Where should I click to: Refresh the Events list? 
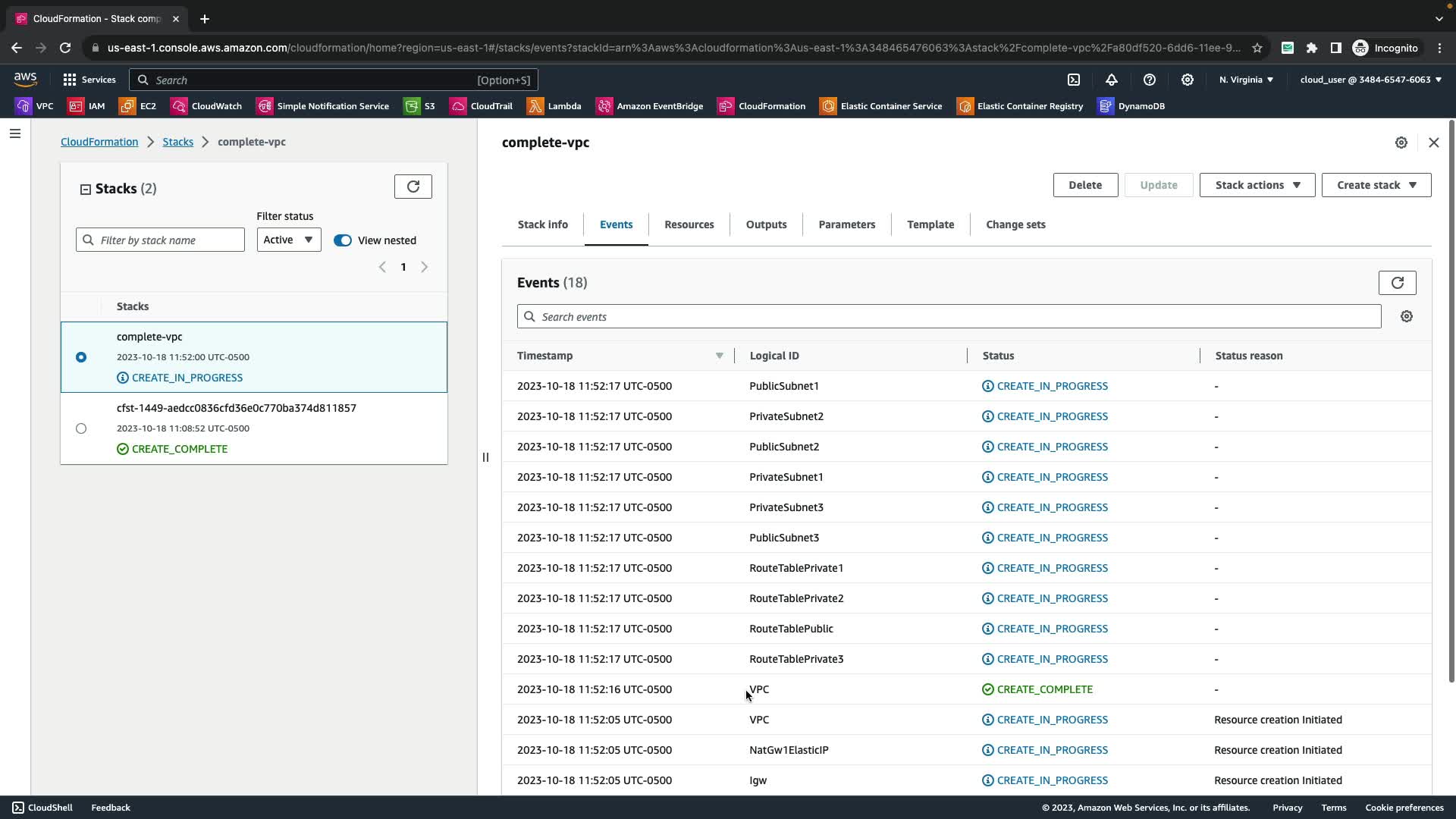point(1397,283)
